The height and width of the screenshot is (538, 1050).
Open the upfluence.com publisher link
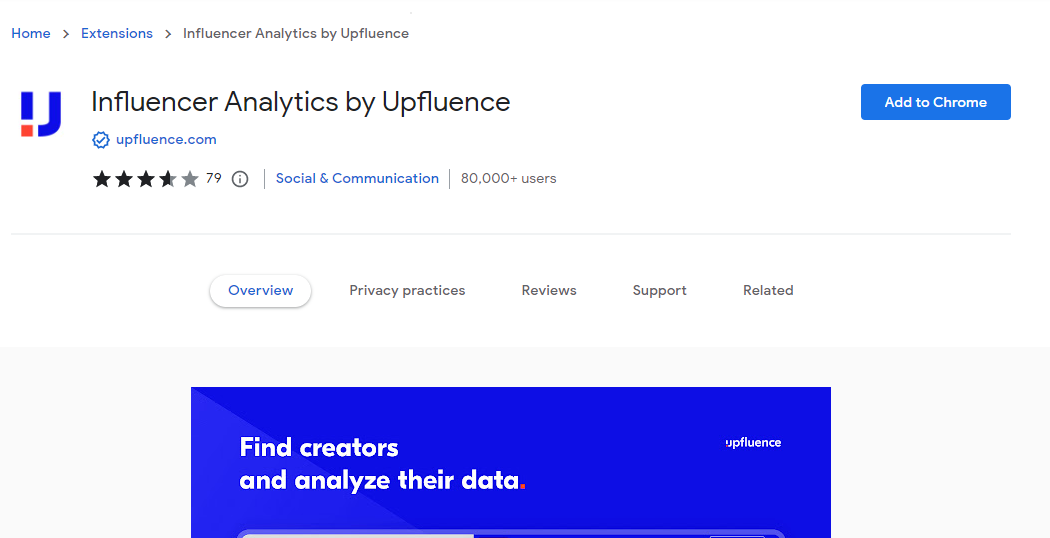[166, 140]
